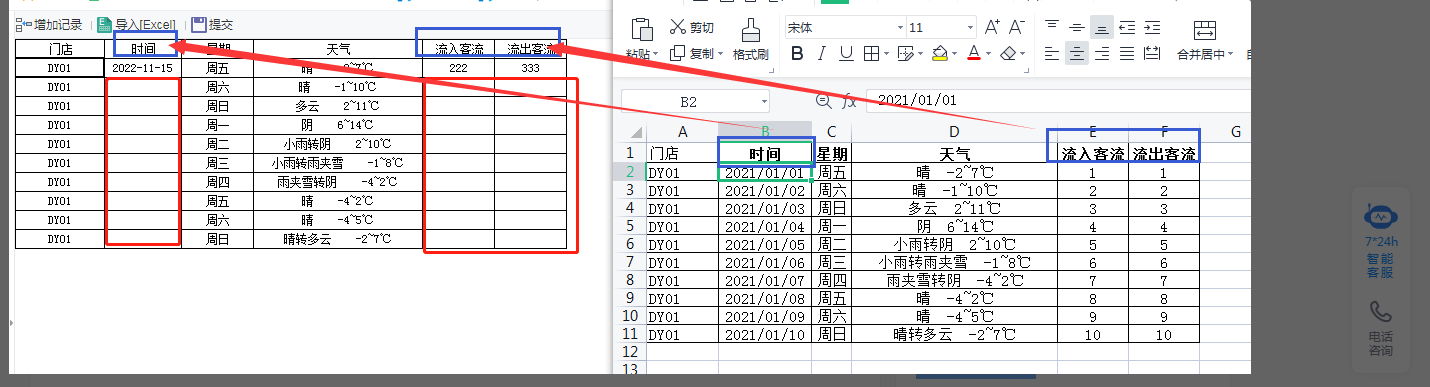Select column A header
The image size is (1430, 387).
tap(682, 132)
